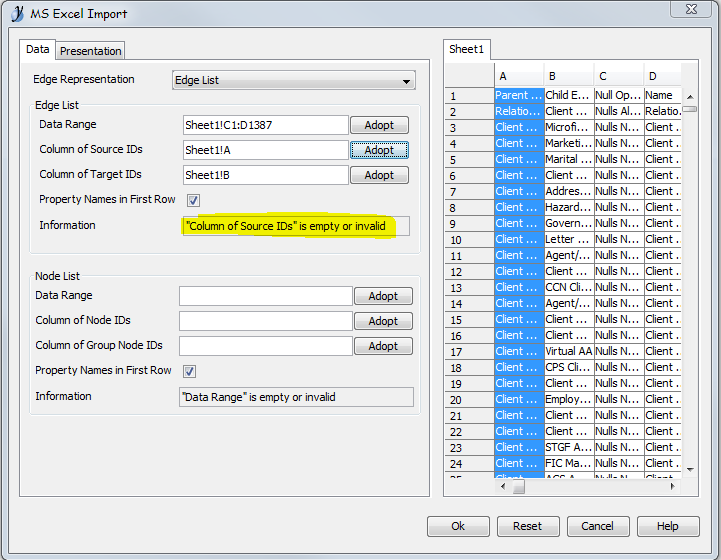Click the sheet horizontal scrollbar right arrow

click(x=673, y=486)
